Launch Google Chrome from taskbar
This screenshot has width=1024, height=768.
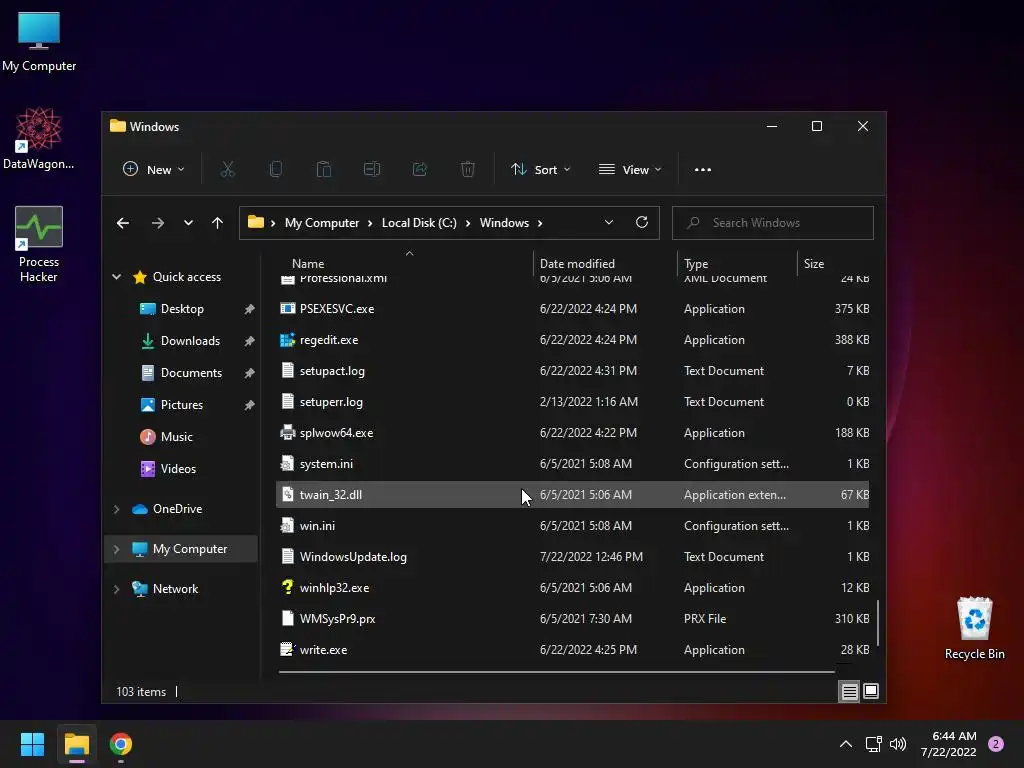click(121, 744)
